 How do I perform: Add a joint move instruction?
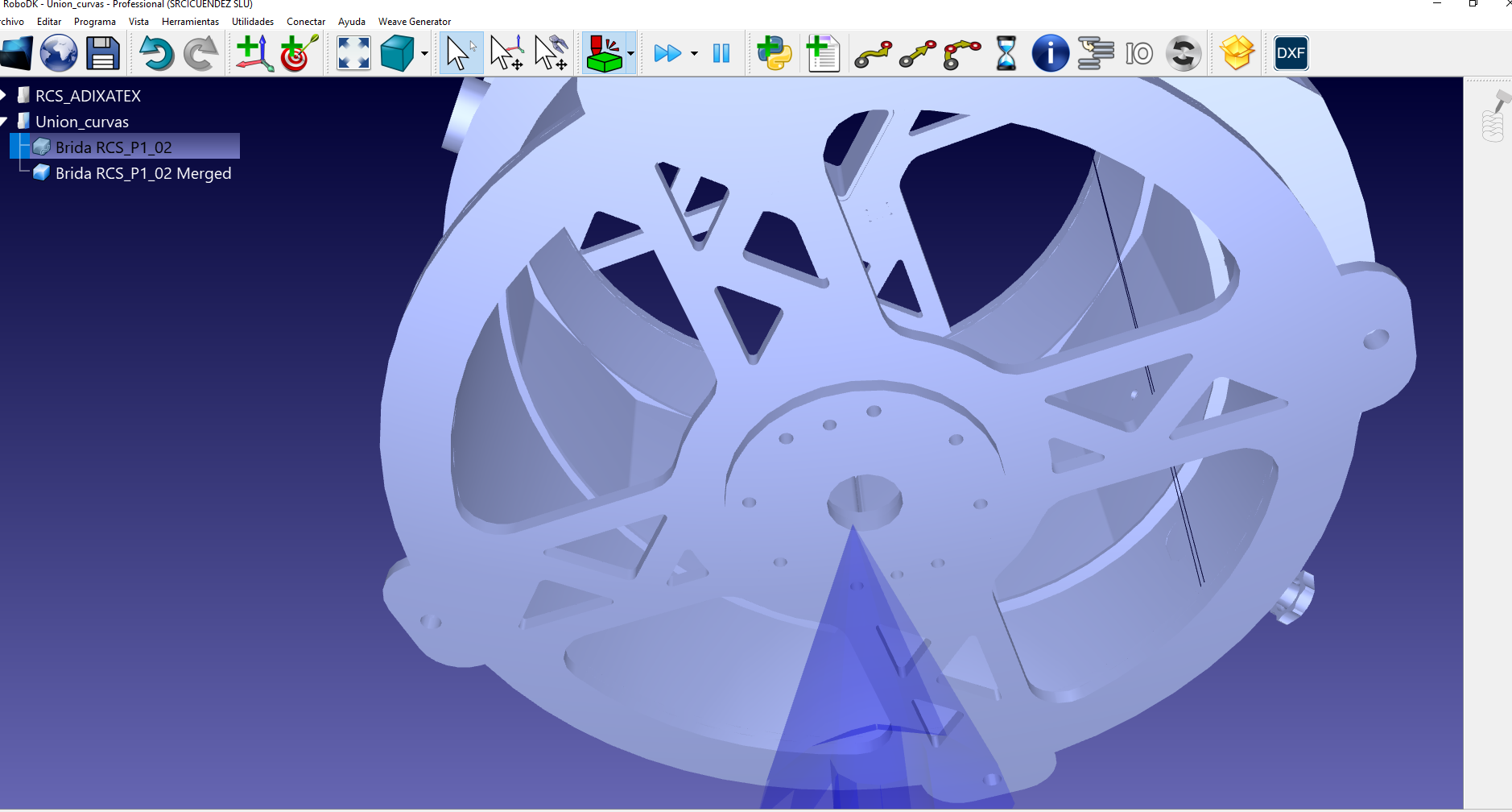tap(873, 54)
